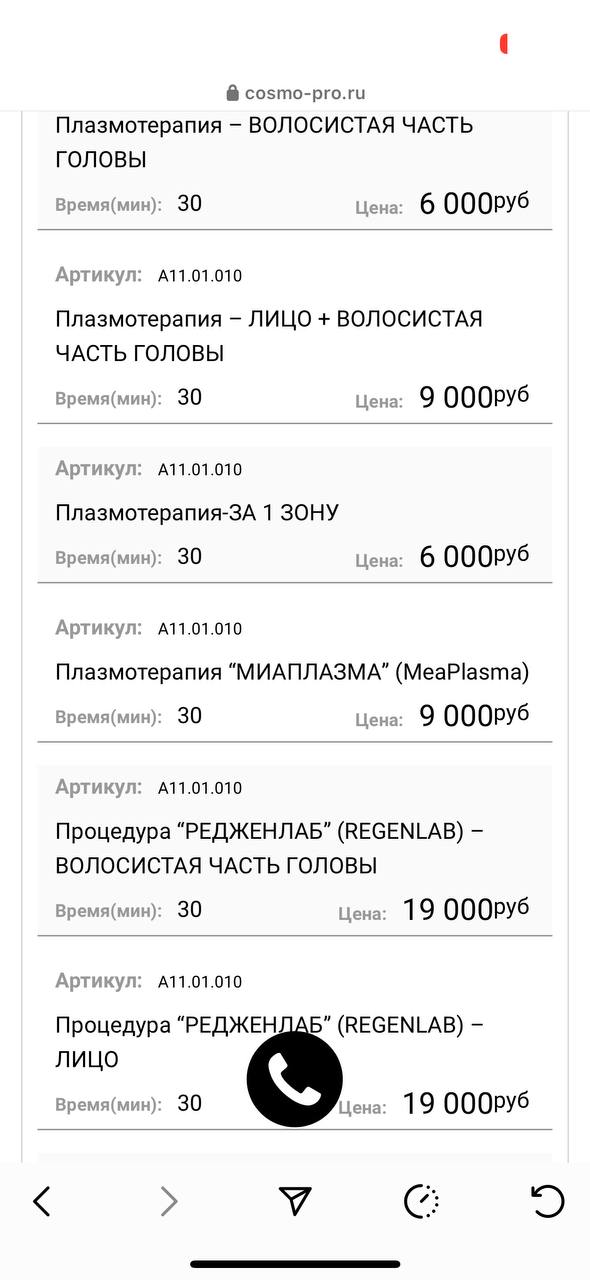590x1280 pixels.
Task: Tap the 9 000 руб price of MeaPlasma
Action: point(474,715)
